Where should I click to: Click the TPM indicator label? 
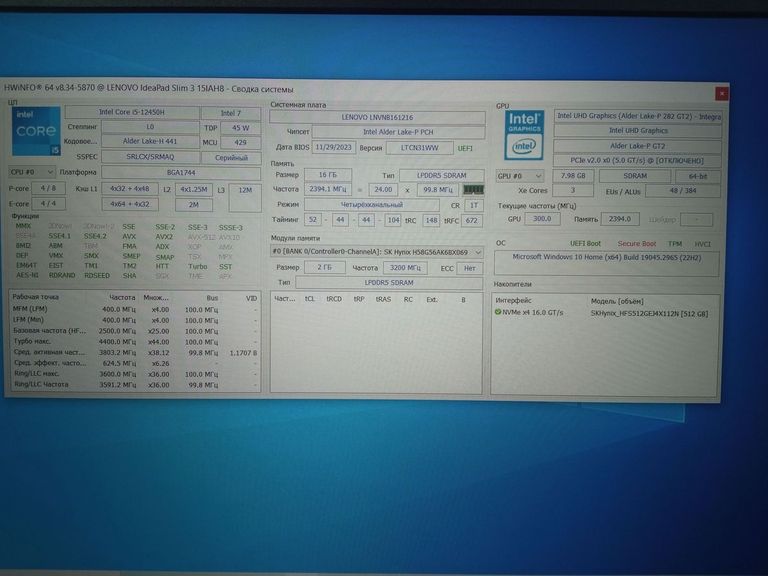pyautogui.click(x=675, y=243)
